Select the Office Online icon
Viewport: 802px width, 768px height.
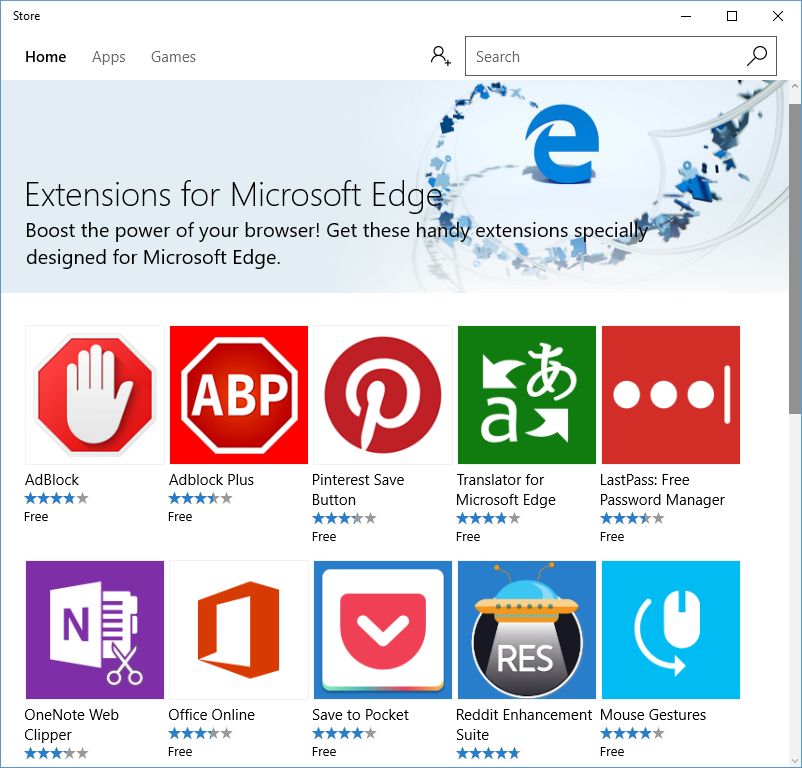click(x=239, y=630)
